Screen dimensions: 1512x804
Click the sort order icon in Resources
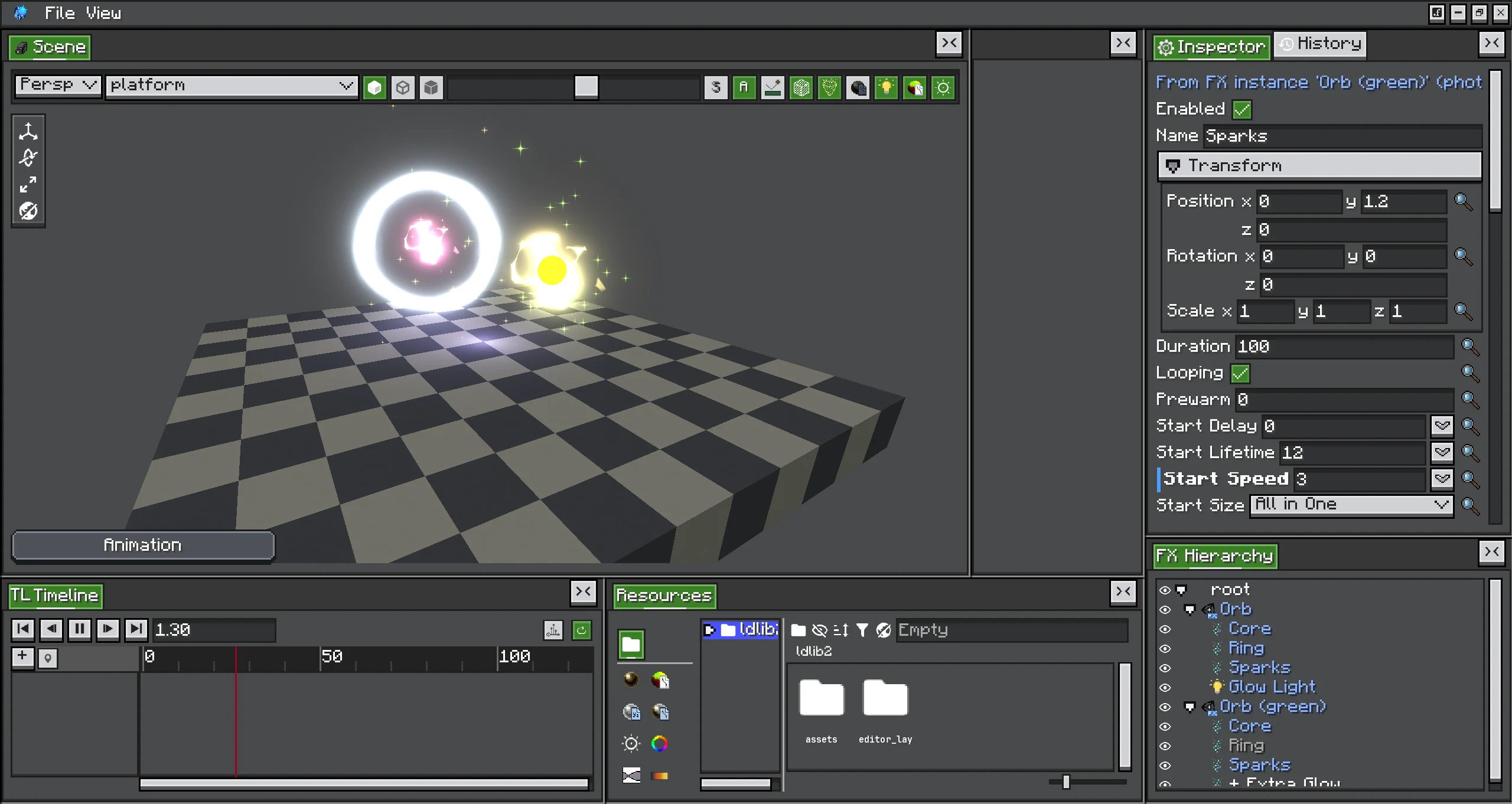point(840,630)
